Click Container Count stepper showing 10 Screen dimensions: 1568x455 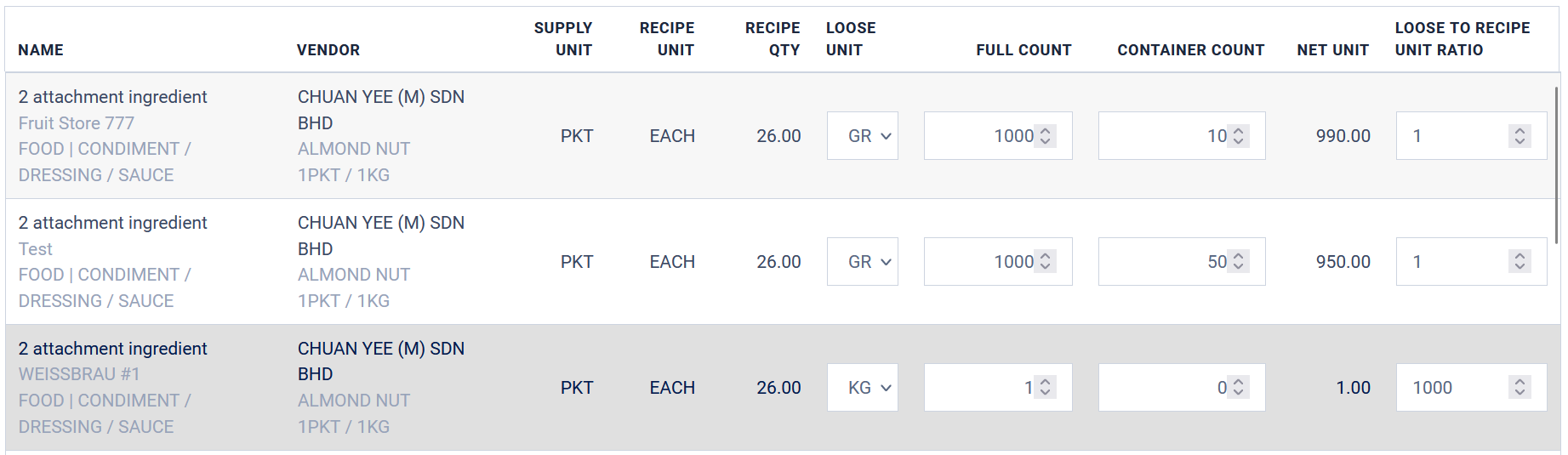pos(1239,136)
